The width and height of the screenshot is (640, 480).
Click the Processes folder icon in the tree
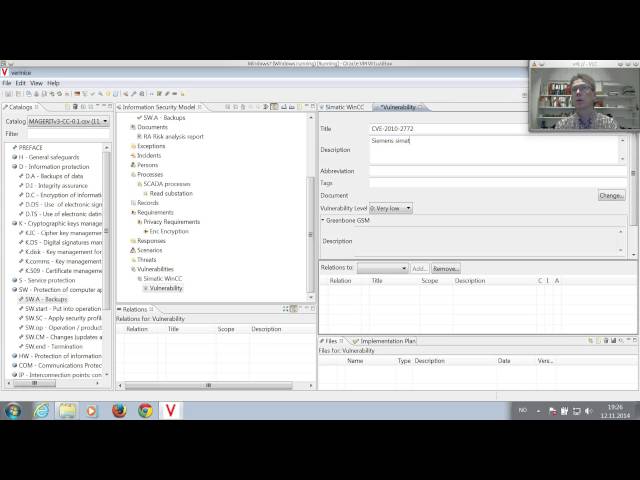[133, 175]
